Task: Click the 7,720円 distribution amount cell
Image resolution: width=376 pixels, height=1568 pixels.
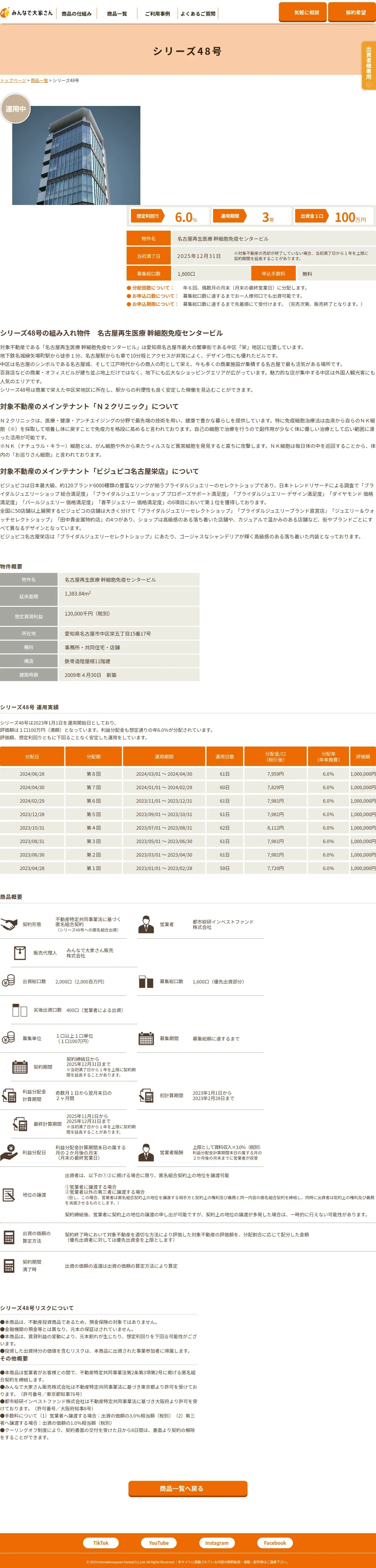Action: click(x=276, y=868)
